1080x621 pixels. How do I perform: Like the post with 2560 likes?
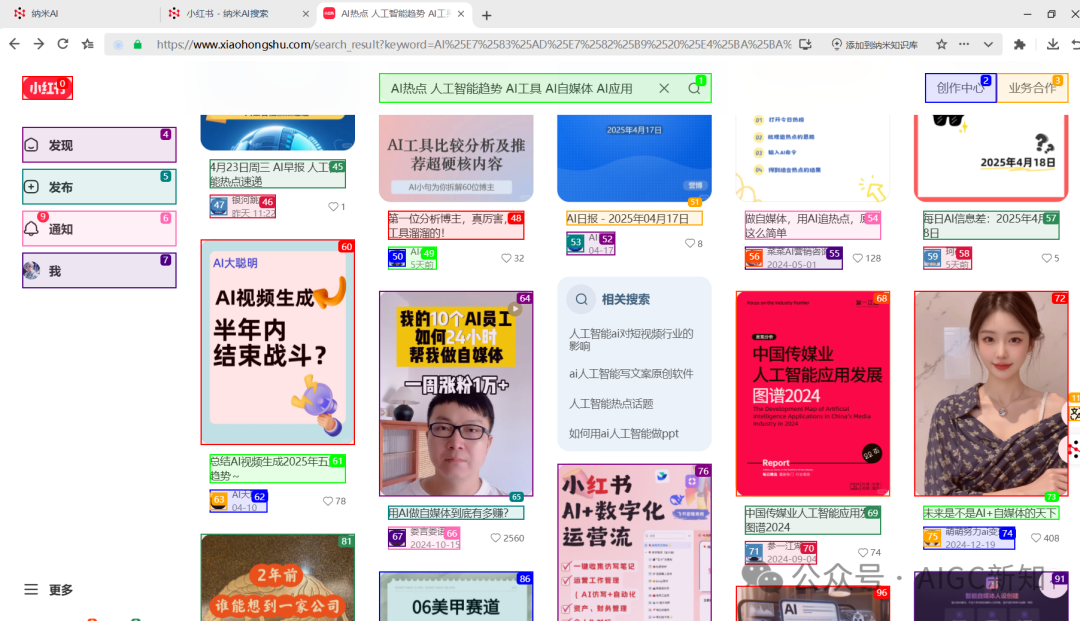click(x=495, y=538)
